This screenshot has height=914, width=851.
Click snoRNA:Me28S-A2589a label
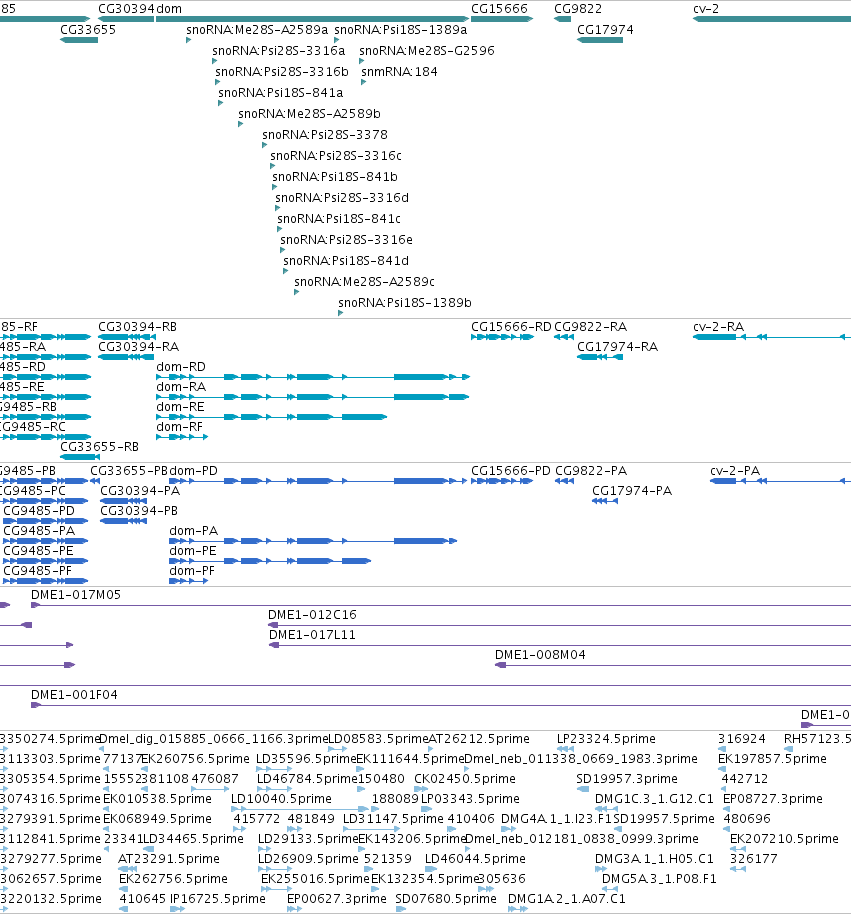coord(257,30)
